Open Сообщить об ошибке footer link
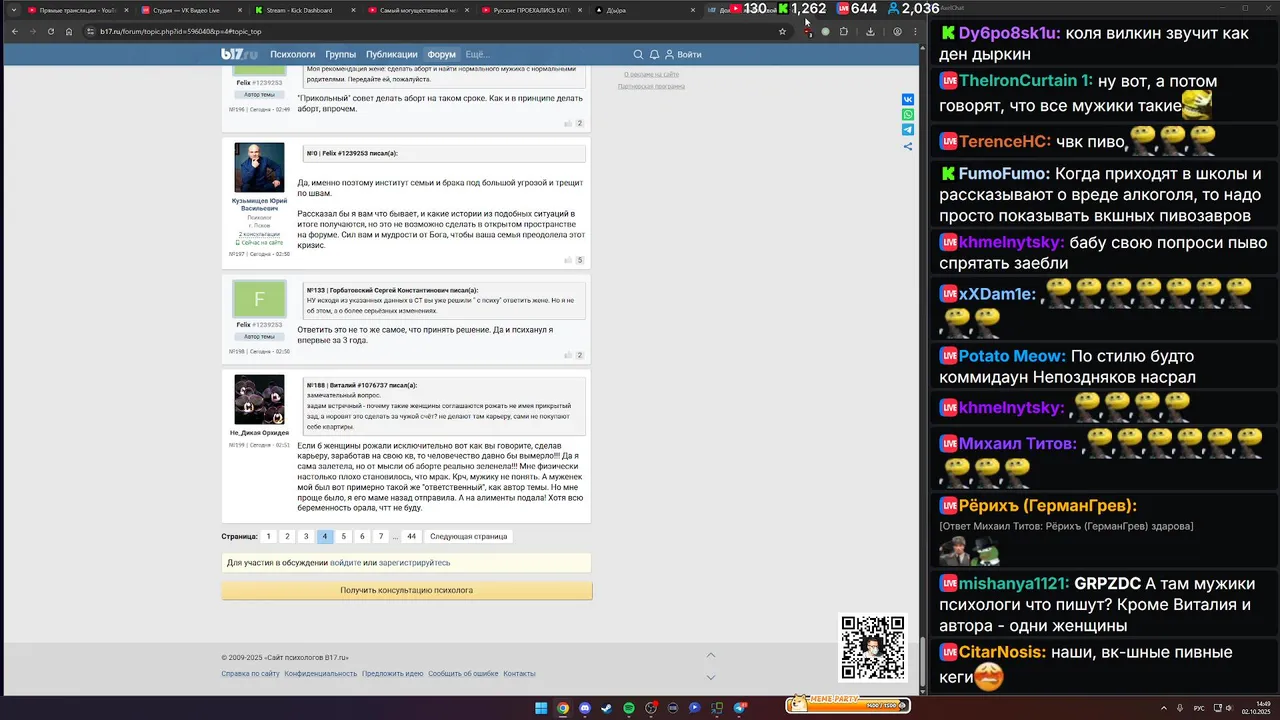Image resolution: width=1280 pixels, height=720 pixels. click(463, 673)
